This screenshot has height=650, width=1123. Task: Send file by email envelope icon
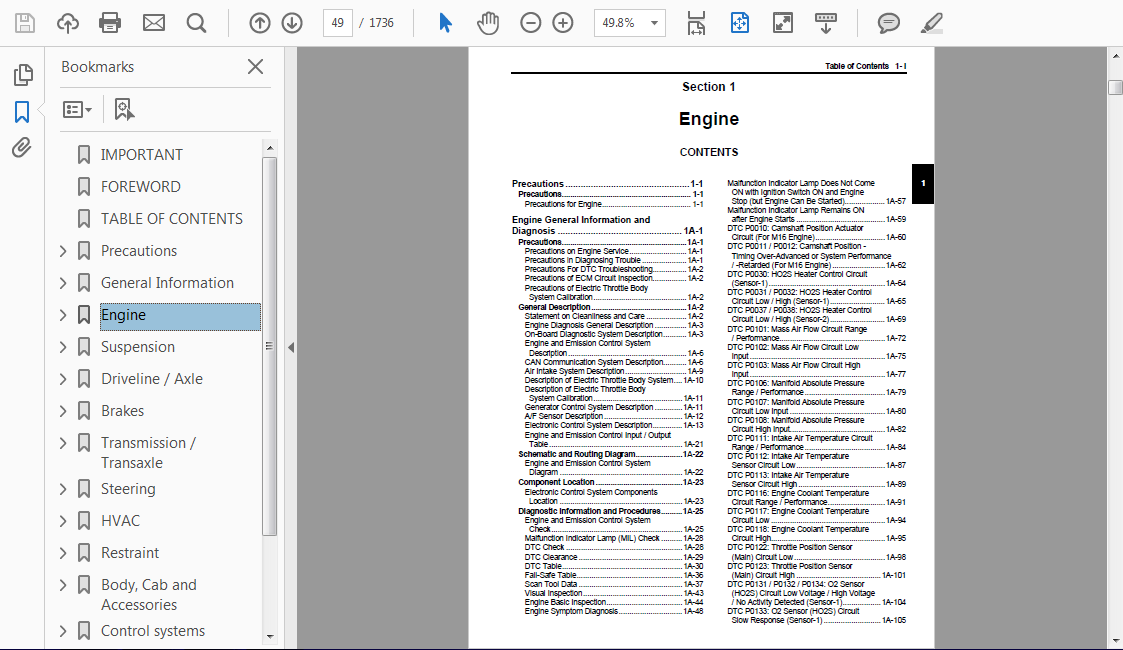pos(153,23)
